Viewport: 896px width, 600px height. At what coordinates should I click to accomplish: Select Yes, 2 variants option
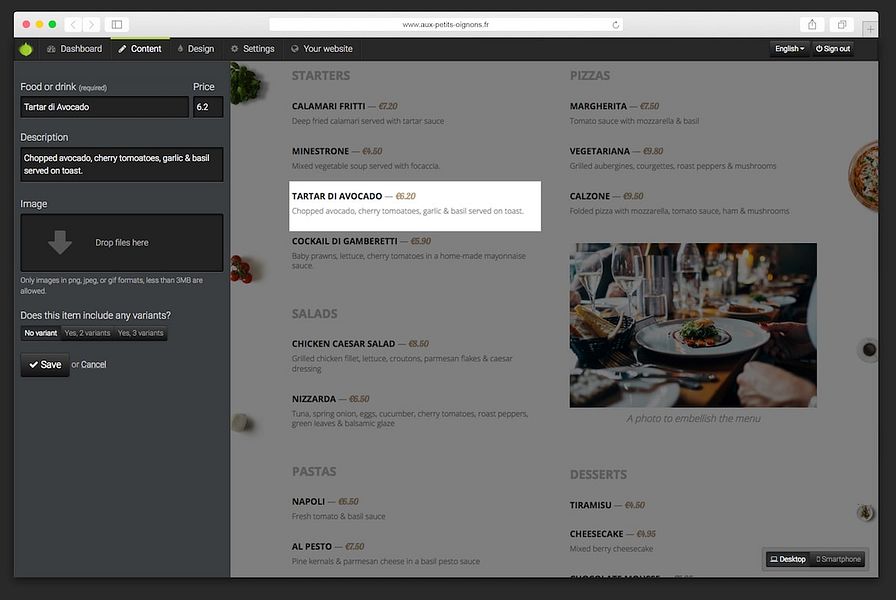87,333
